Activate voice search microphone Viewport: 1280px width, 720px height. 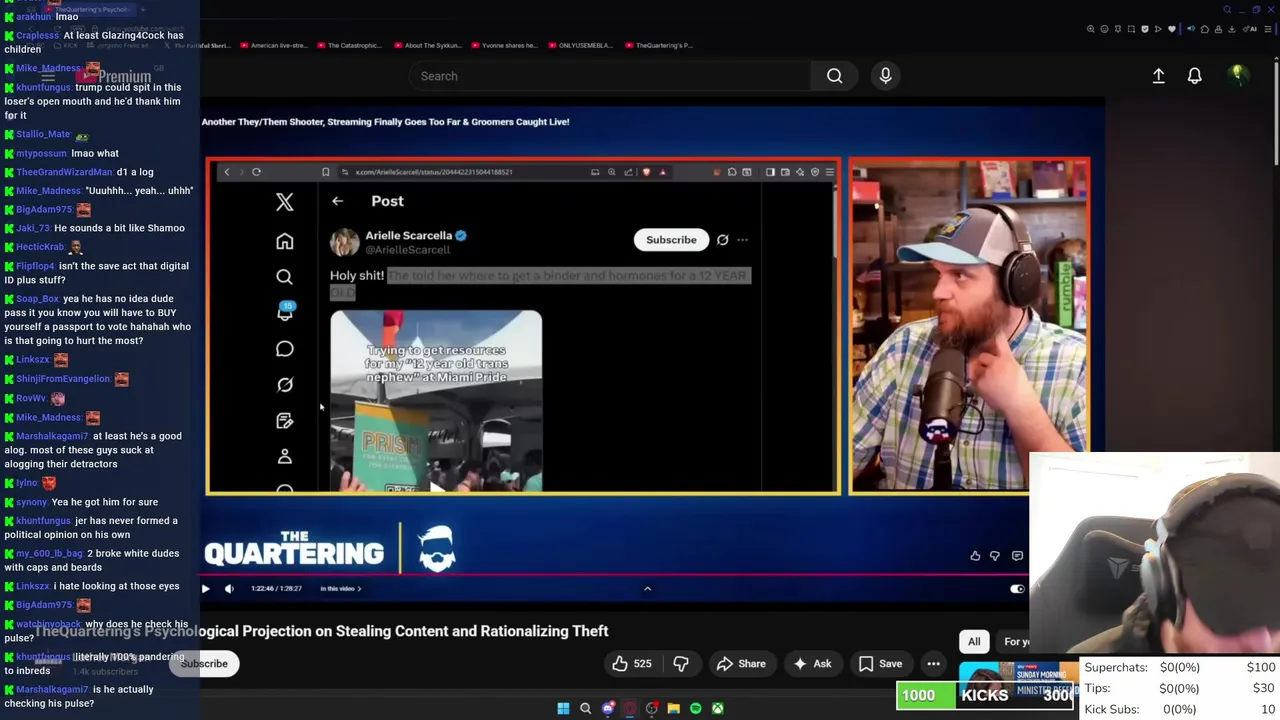885,76
